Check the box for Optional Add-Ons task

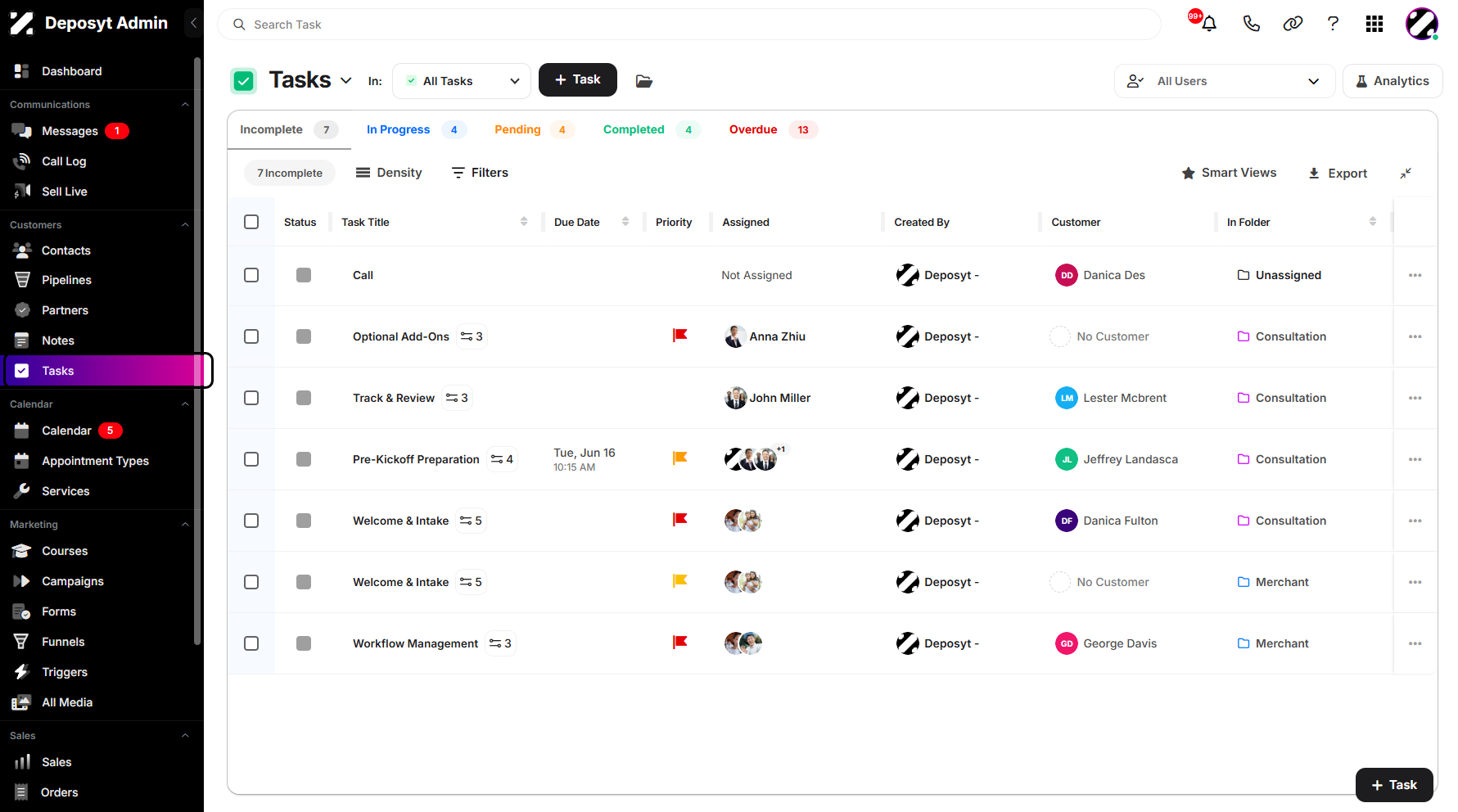pyautogui.click(x=251, y=336)
